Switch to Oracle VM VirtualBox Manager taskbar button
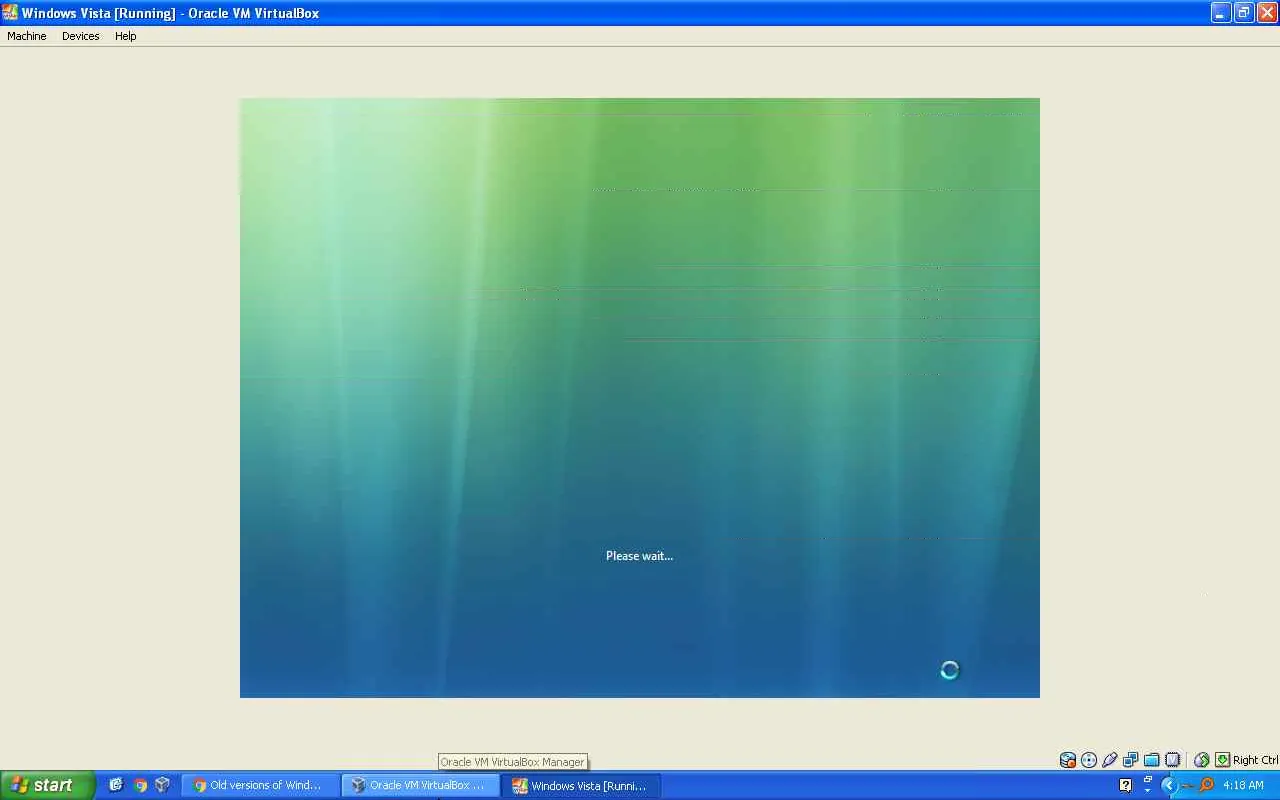The height and width of the screenshot is (800, 1280). point(421,786)
